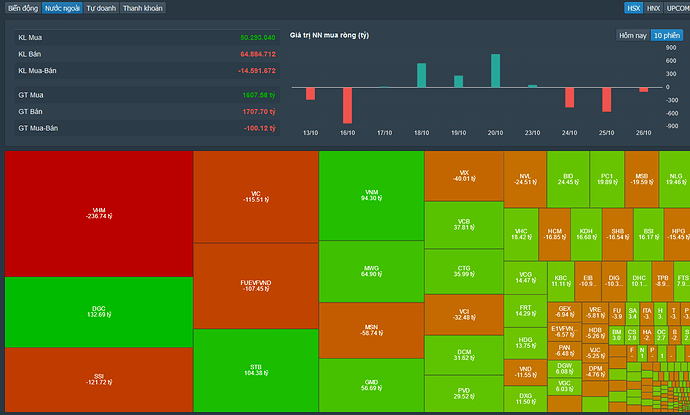690x415 pixels.
Task: Select the PVD heatmap tile
Action: [x=464, y=394]
